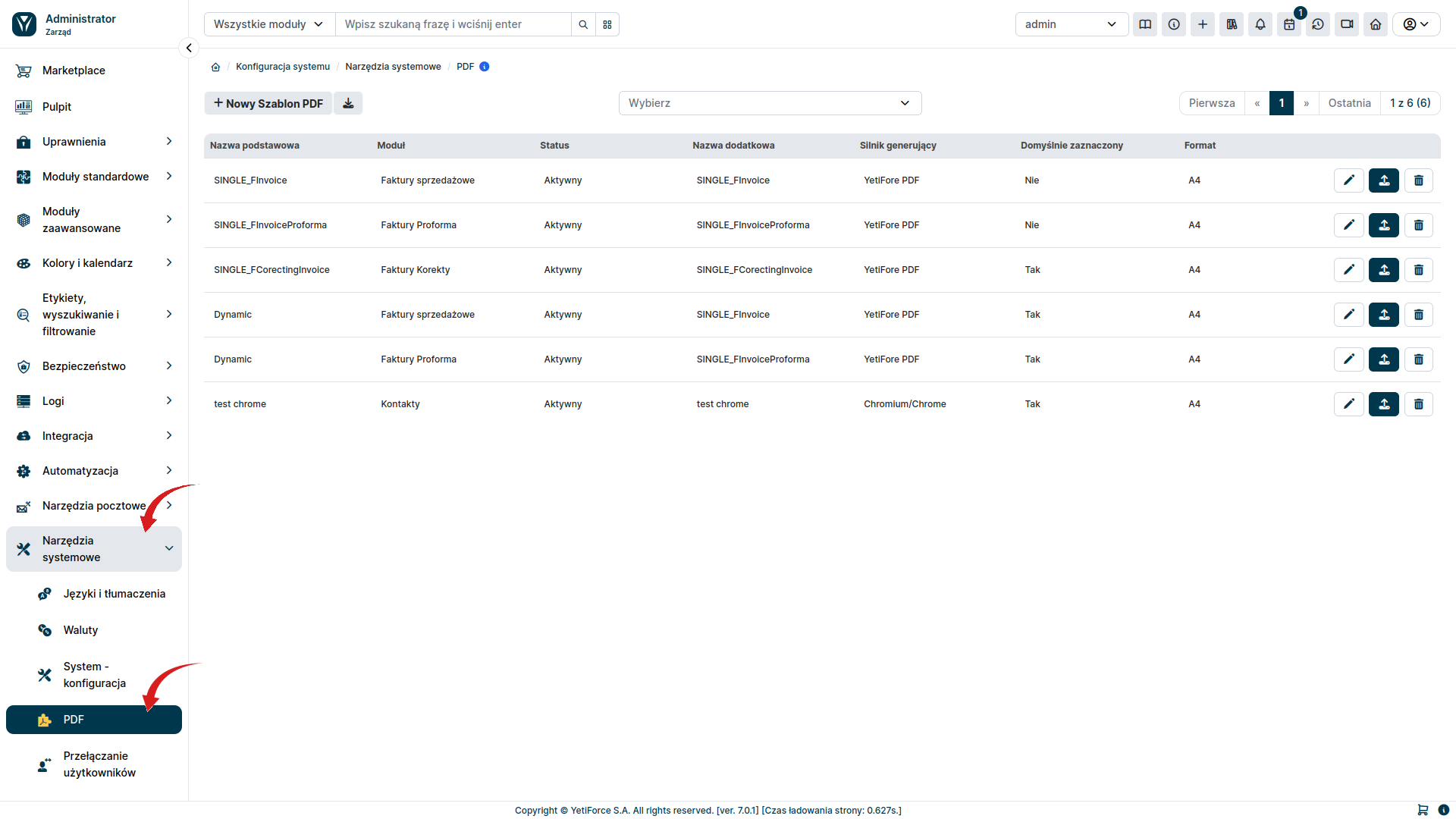
Task: Open the shopping cart icon in footer
Action: (1423, 810)
